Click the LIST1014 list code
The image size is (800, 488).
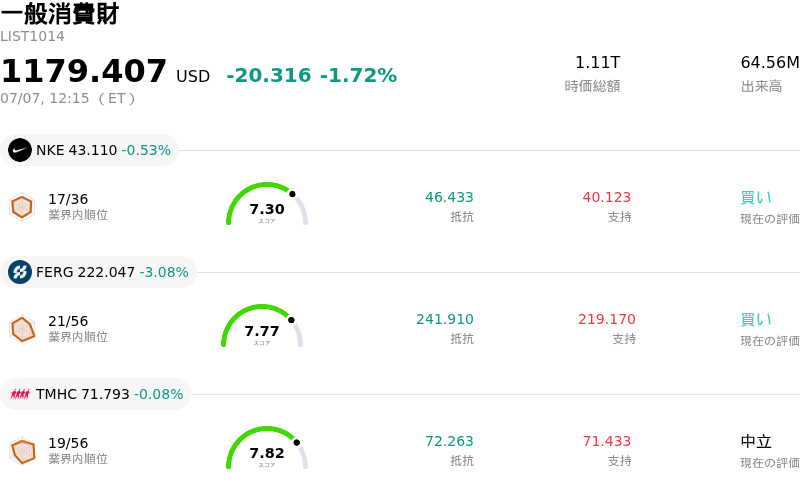tap(32, 36)
